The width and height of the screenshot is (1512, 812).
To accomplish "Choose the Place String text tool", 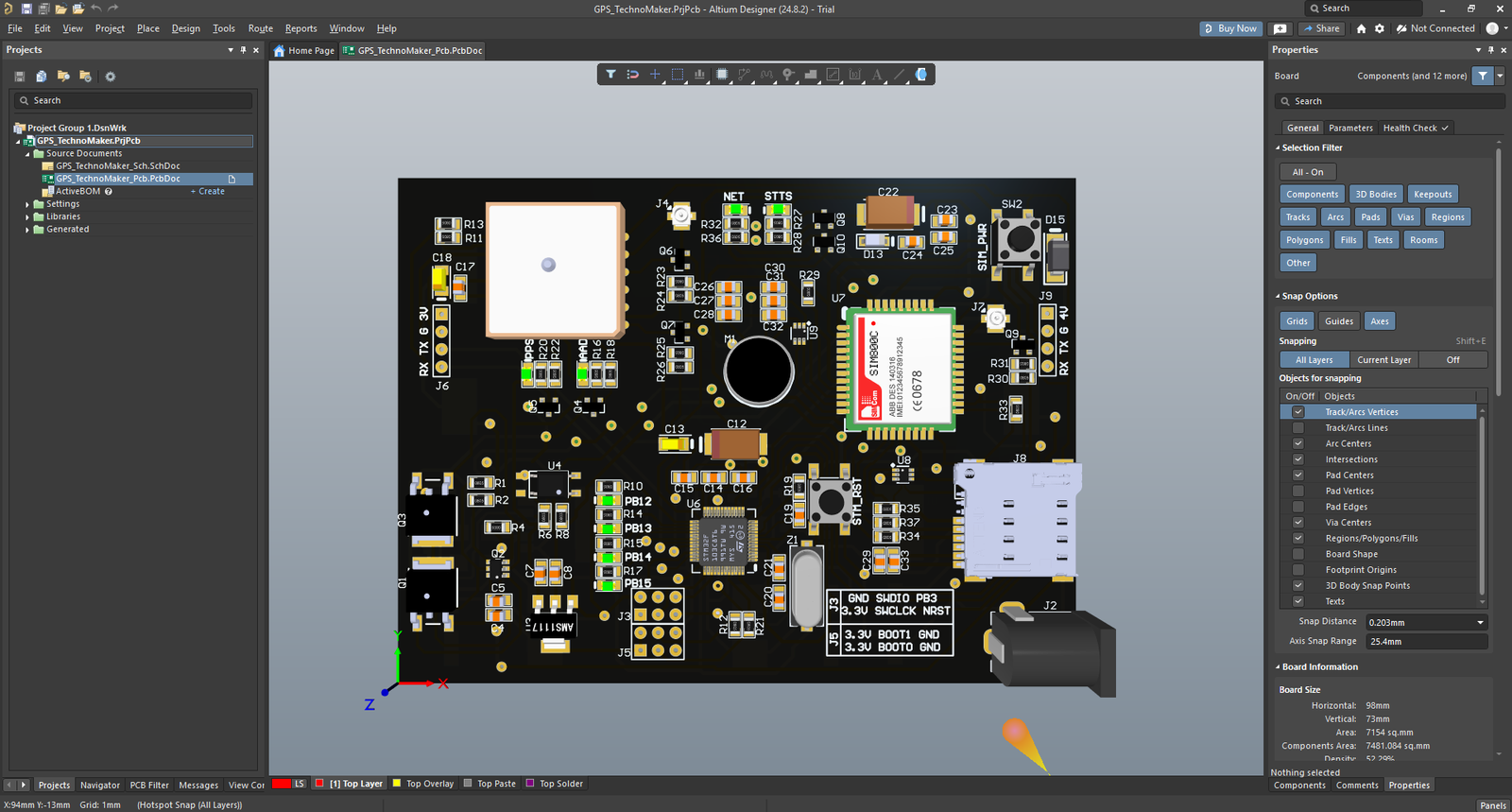I will pyautogui.click(x=877, y=74).
